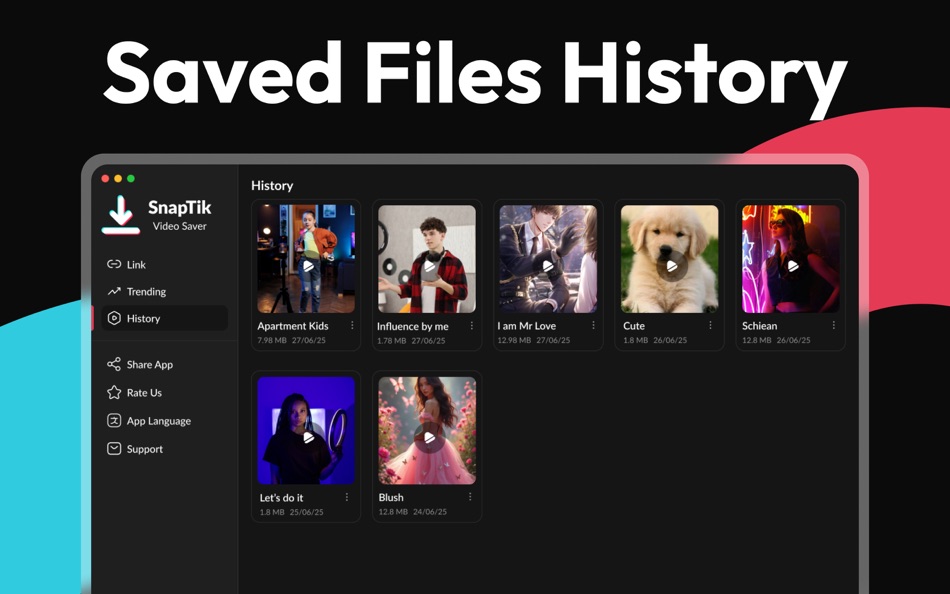
Task: Open more options for Apartment Kids
Action: (352, 325)
